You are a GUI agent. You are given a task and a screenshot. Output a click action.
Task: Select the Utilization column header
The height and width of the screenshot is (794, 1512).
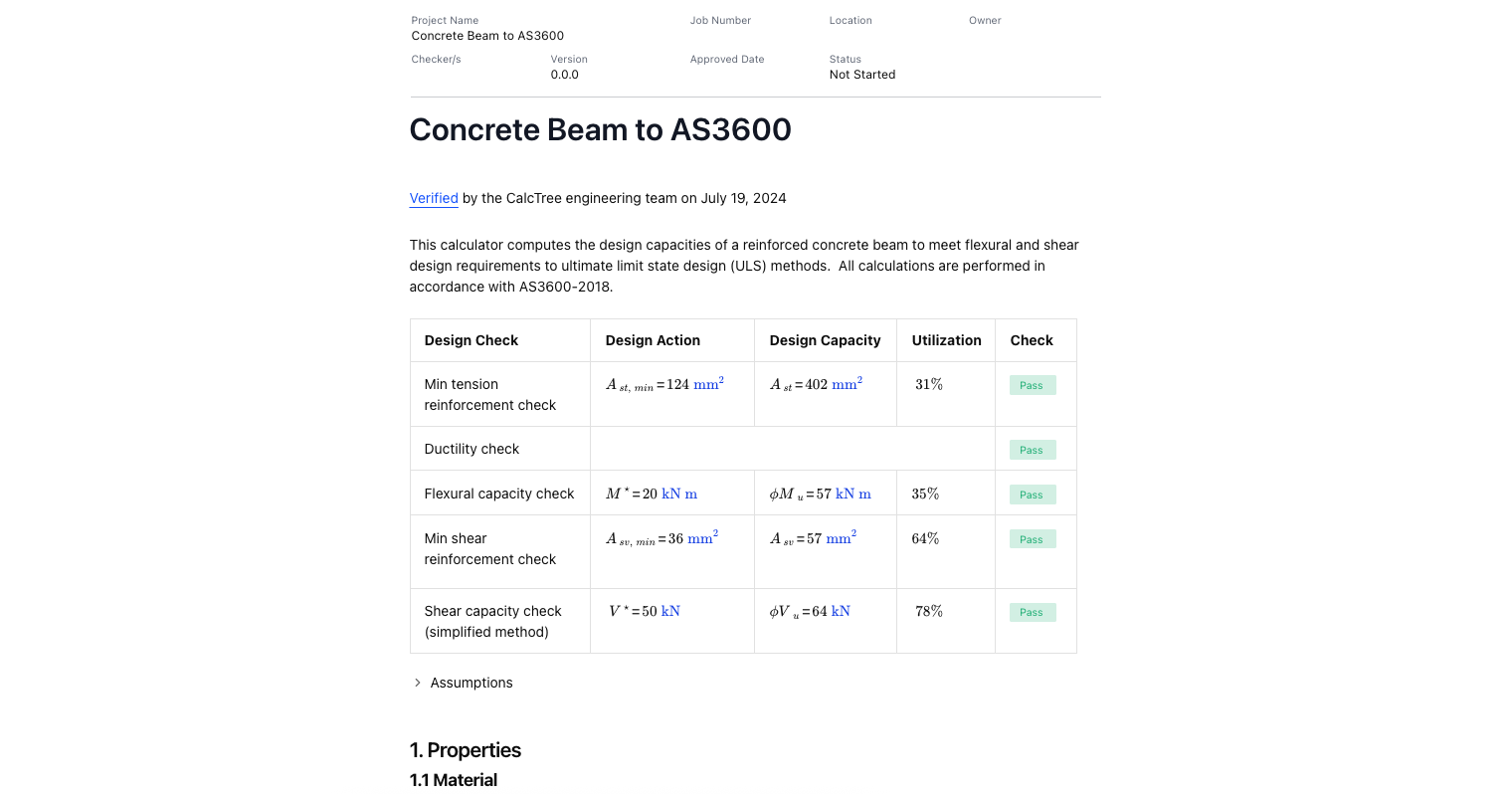(x=946, y=339)
